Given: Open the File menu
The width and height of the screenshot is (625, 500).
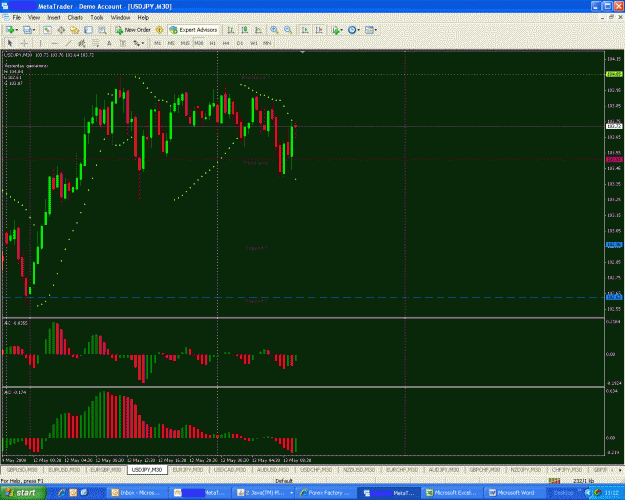Looking at the screenshot, I should point(17,18).
